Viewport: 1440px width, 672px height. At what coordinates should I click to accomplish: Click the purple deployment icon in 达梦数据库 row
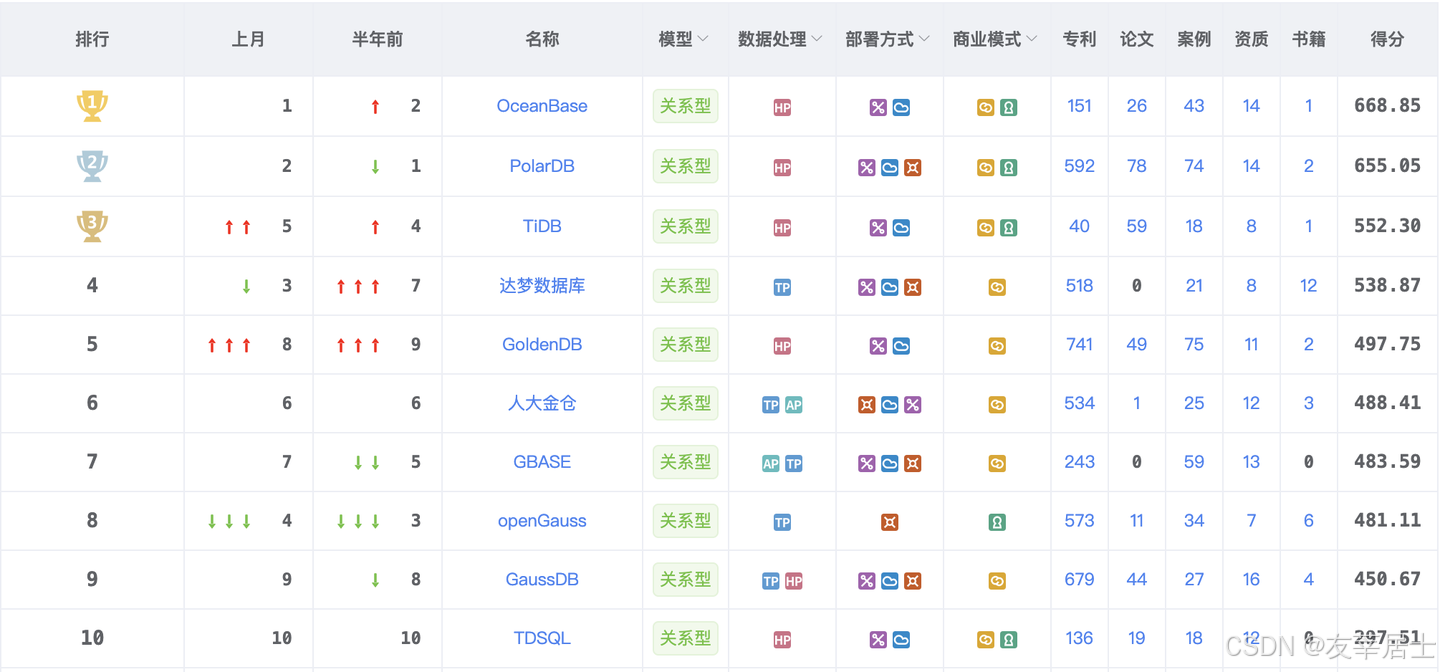867,287
